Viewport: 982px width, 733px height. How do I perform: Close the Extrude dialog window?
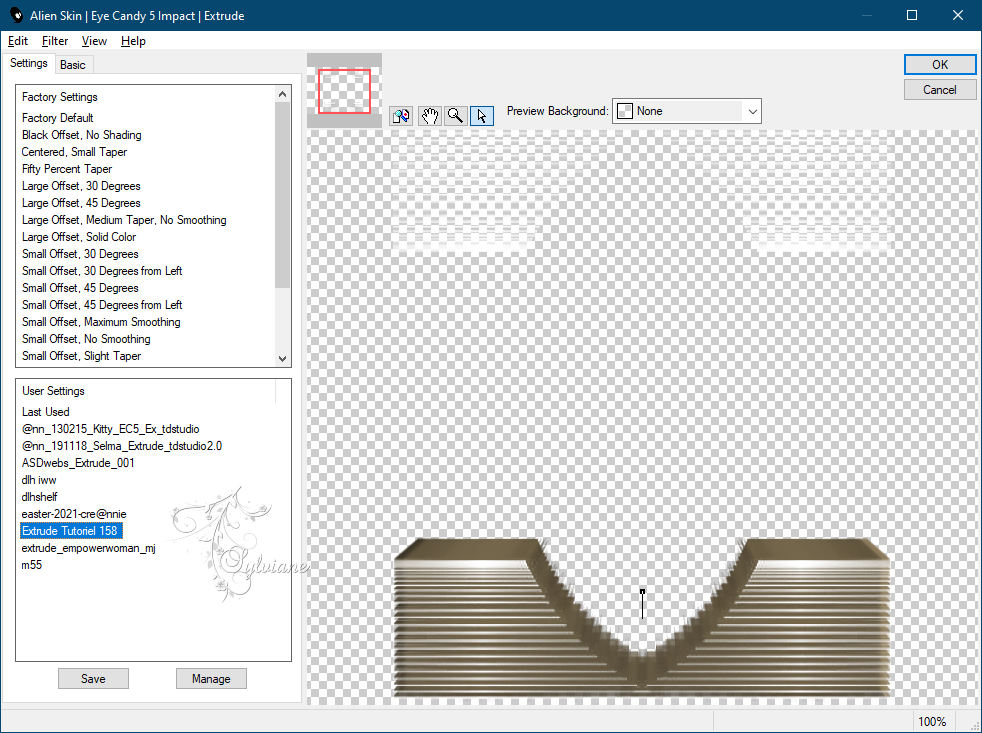point(958,15)
